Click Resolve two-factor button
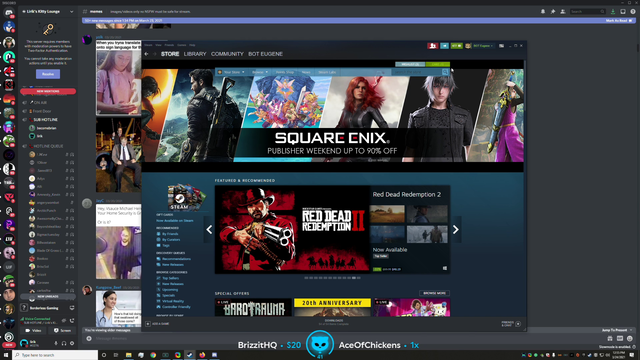 pos(48,74)
